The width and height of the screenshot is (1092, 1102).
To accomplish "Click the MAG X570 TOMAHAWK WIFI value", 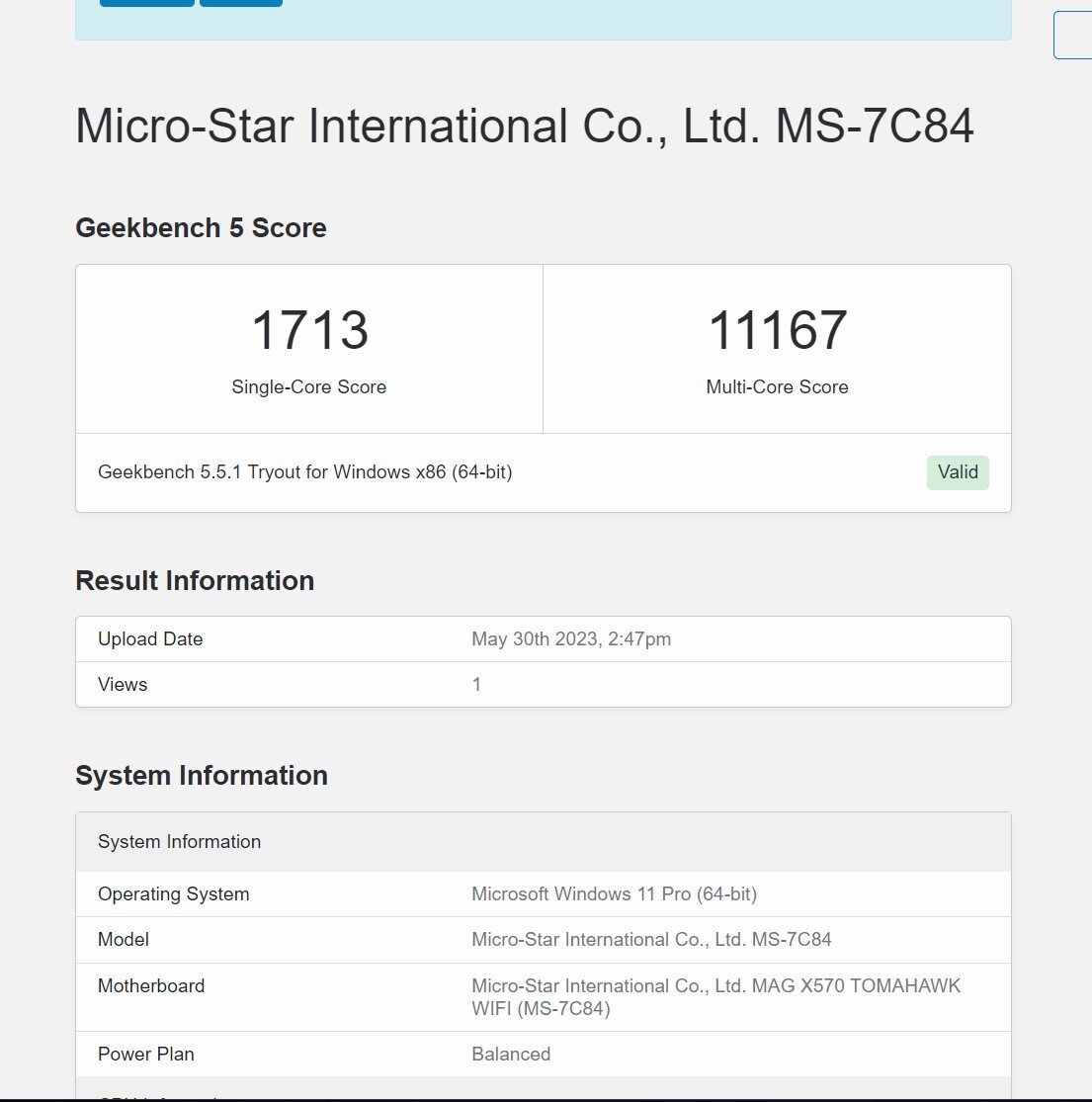I will coord(716,997).
